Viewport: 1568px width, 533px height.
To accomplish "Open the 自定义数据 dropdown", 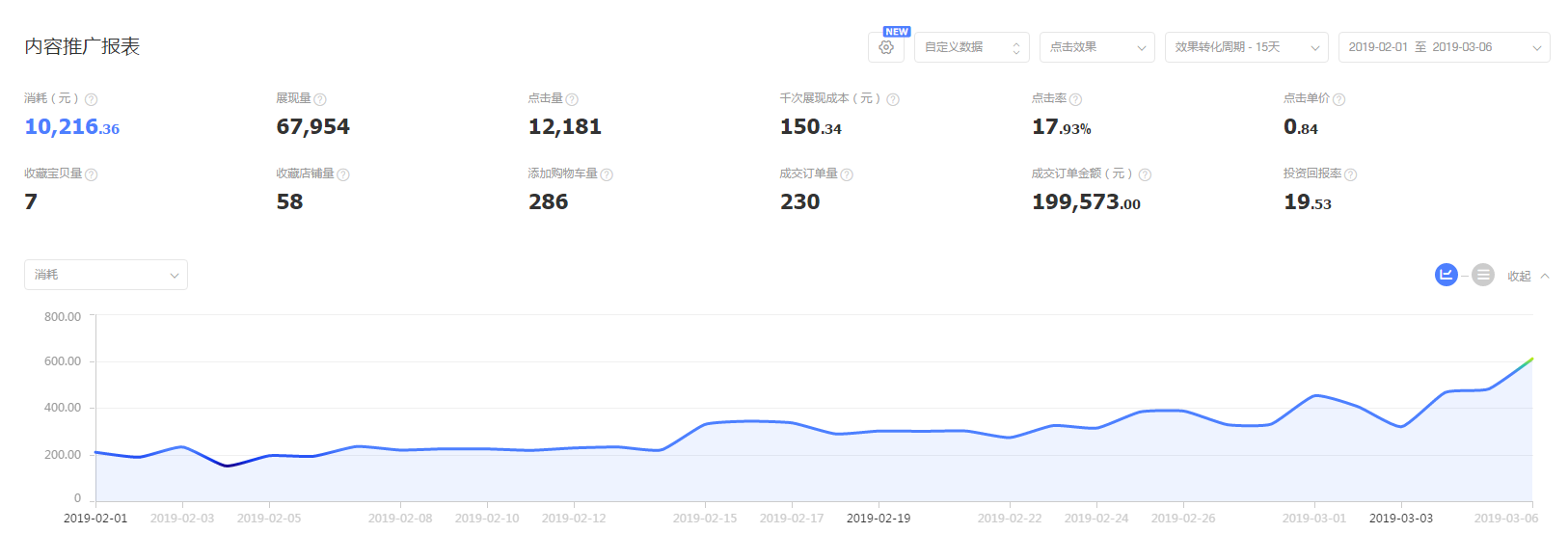I will pos(971,47).
